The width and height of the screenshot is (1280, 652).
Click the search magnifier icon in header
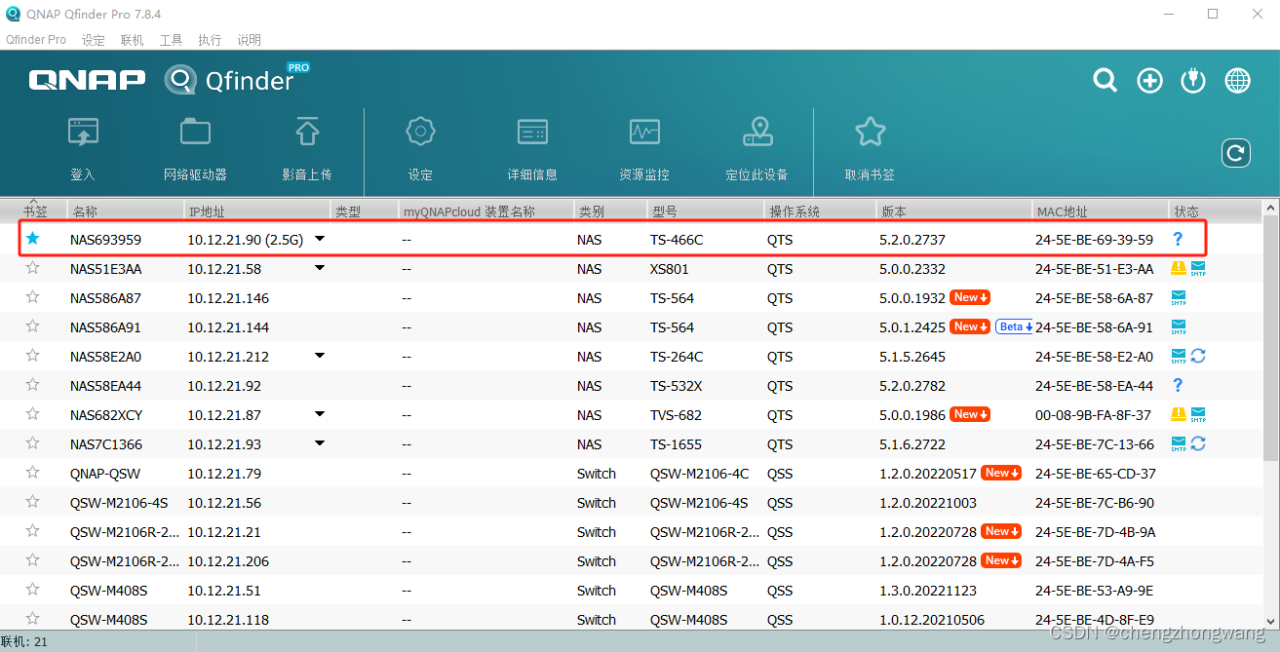click(1105, 81)
